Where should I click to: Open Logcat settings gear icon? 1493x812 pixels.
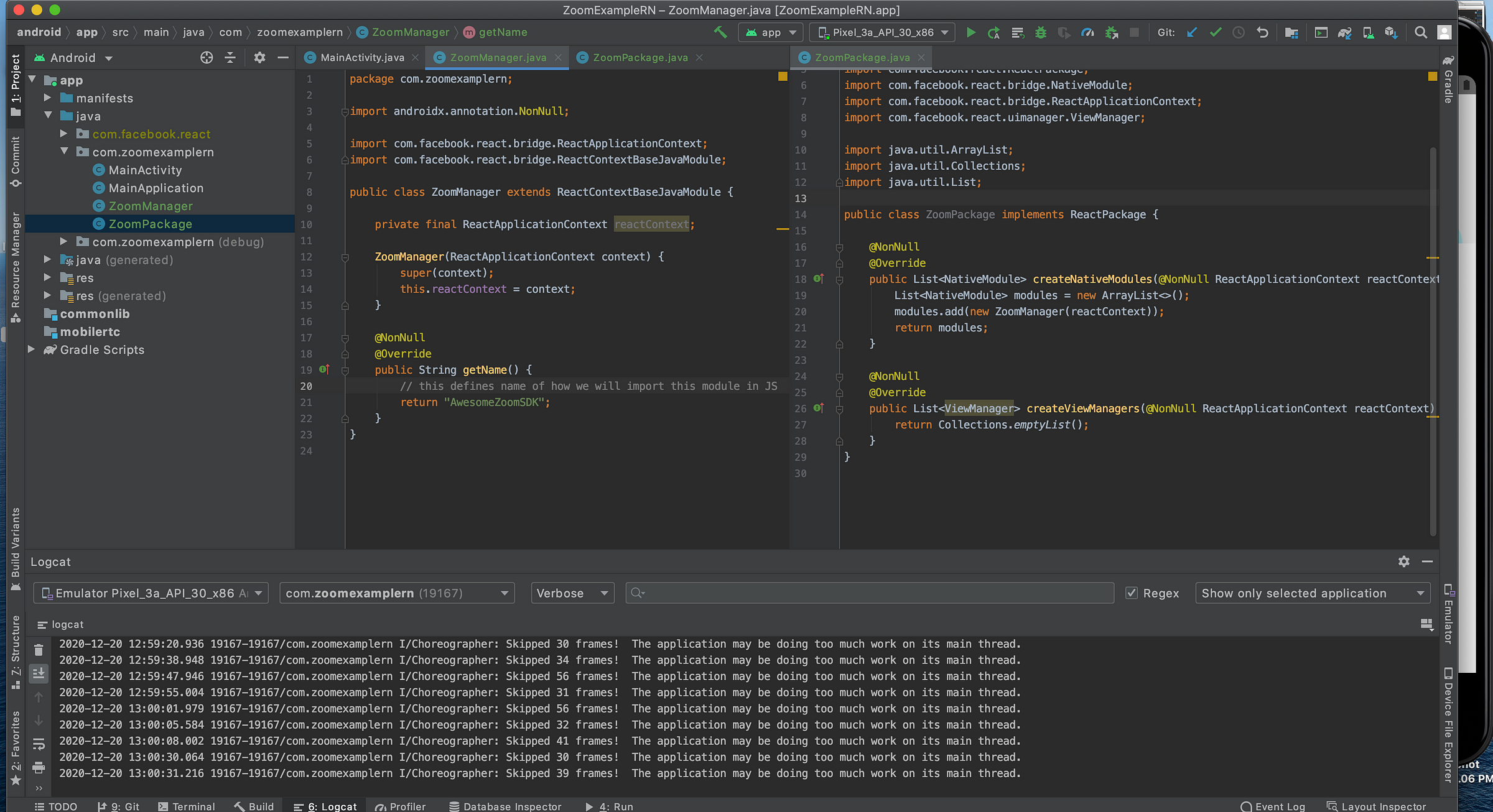1403,561
